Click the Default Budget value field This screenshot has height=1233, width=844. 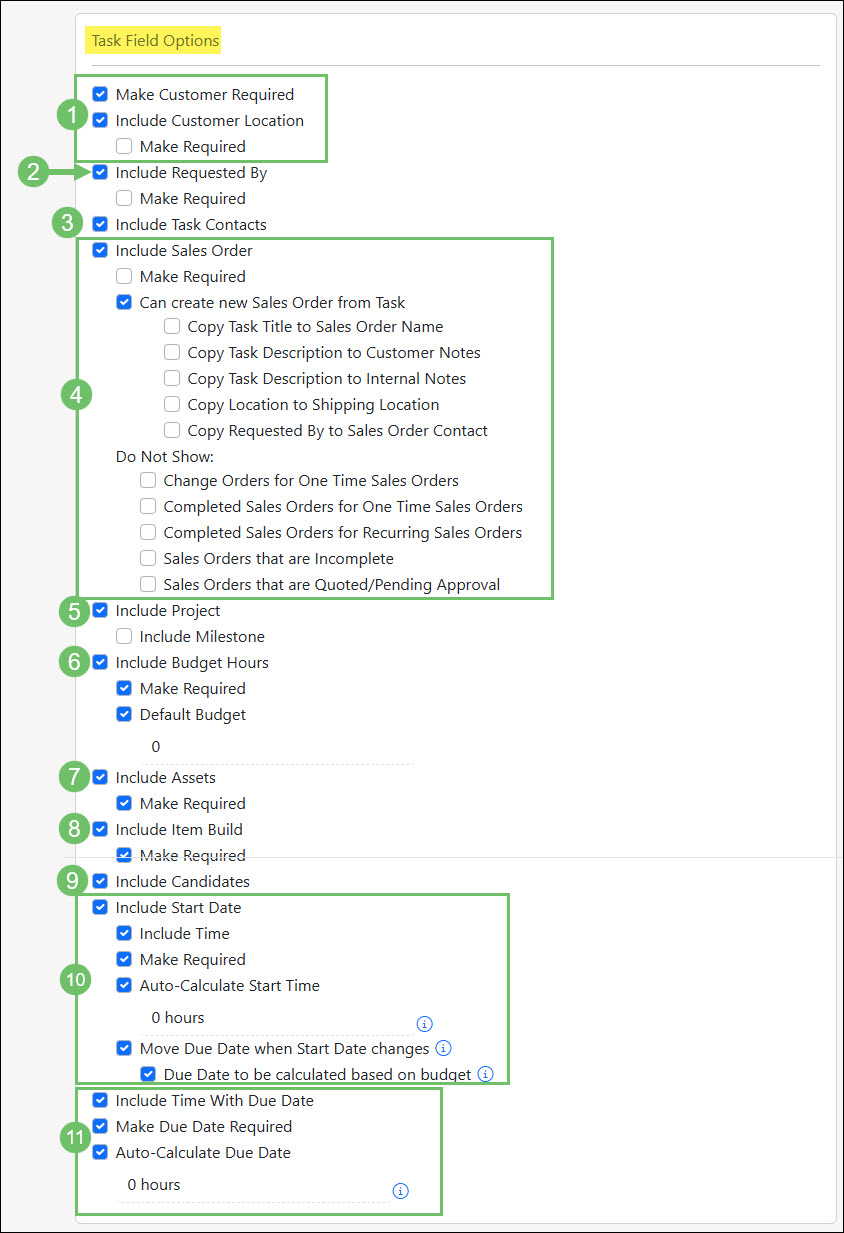(277, 747)
